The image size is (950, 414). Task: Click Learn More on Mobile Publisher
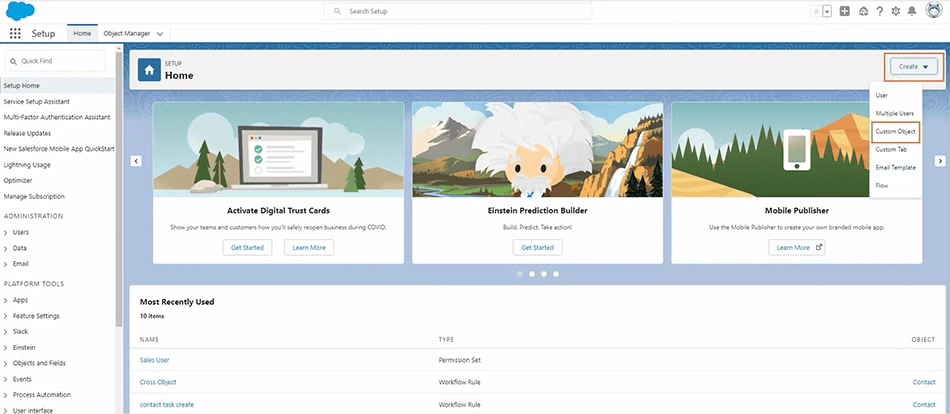[x=797, y=247]
